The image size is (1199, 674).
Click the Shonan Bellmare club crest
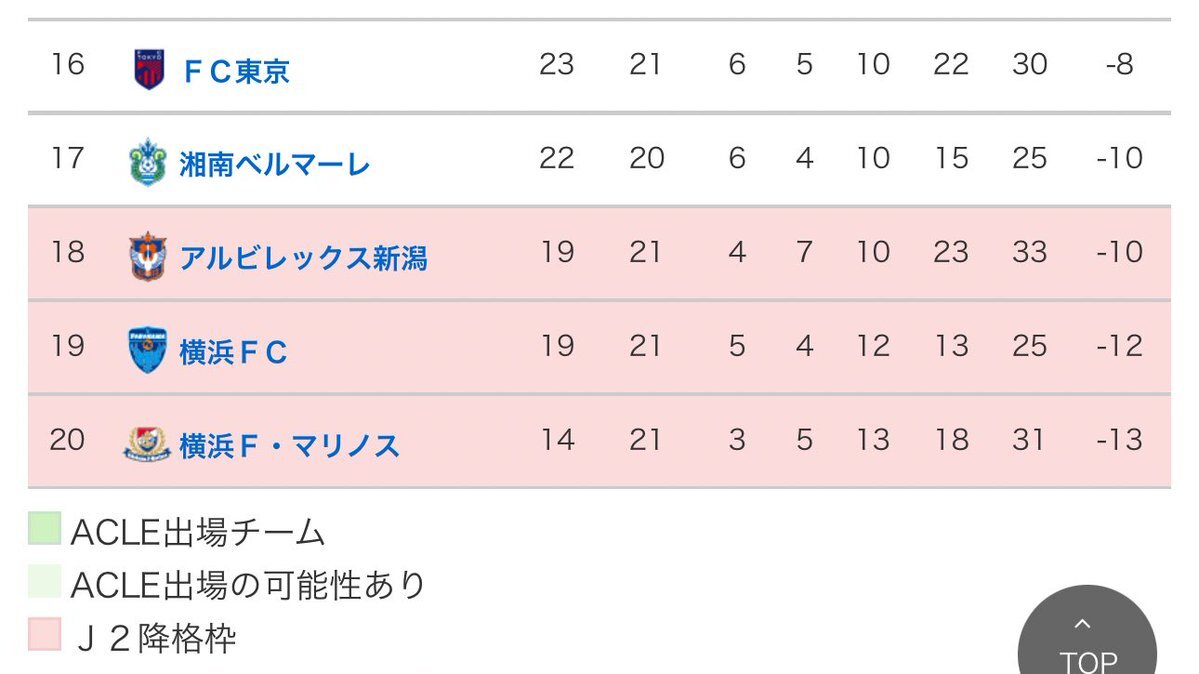click(x=148, y=162)
